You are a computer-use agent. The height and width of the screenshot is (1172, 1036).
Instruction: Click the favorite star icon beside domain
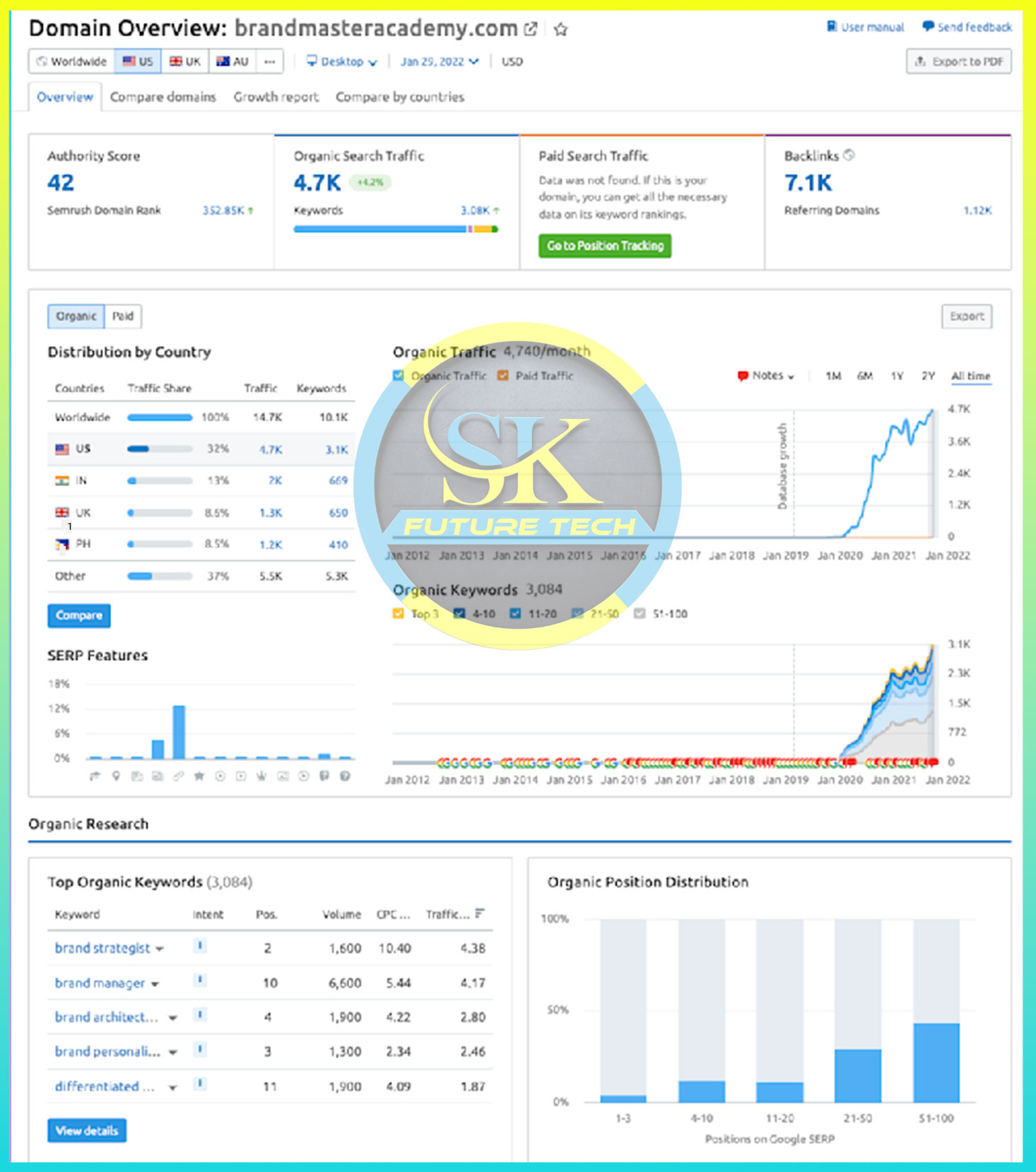560,30
